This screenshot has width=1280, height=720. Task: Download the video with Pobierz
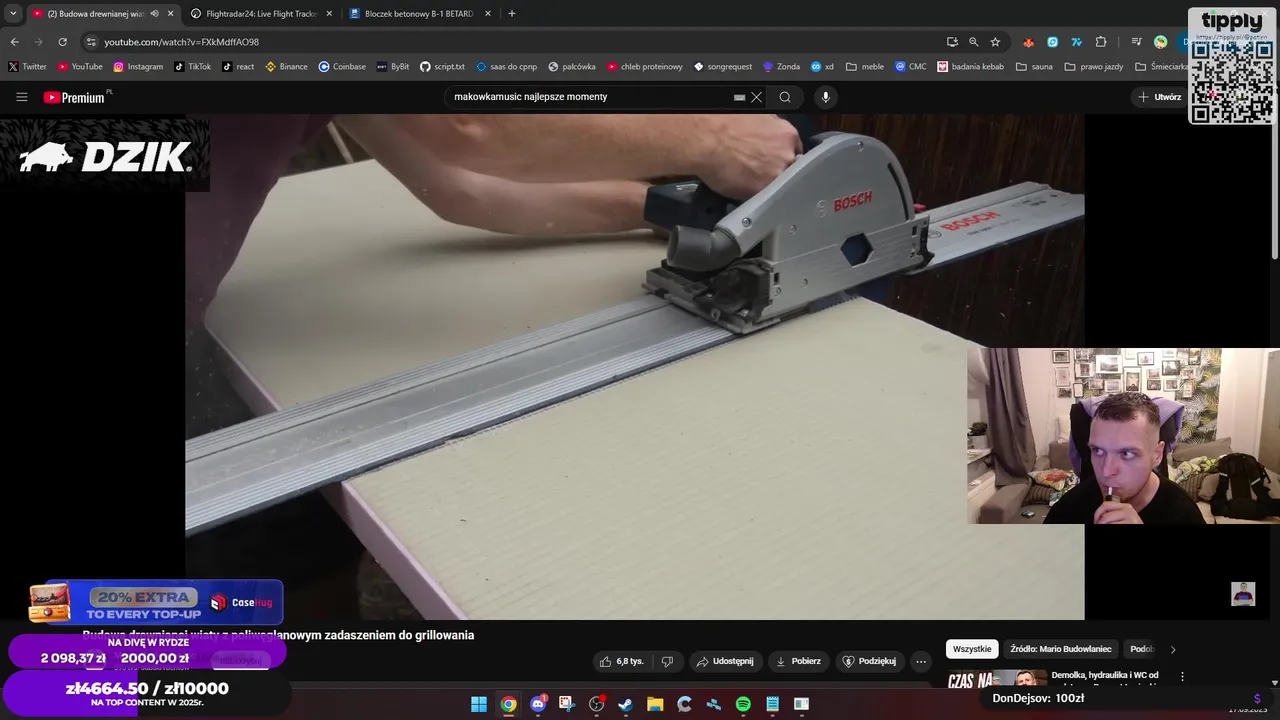point(799,661)
